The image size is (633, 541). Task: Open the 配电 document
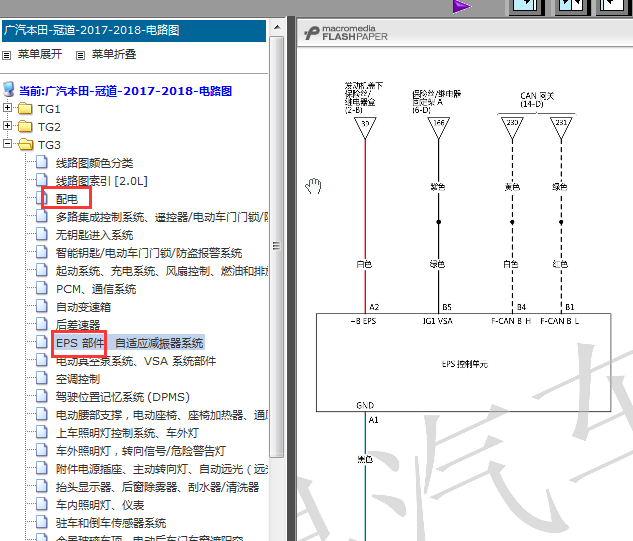point(67,199)
